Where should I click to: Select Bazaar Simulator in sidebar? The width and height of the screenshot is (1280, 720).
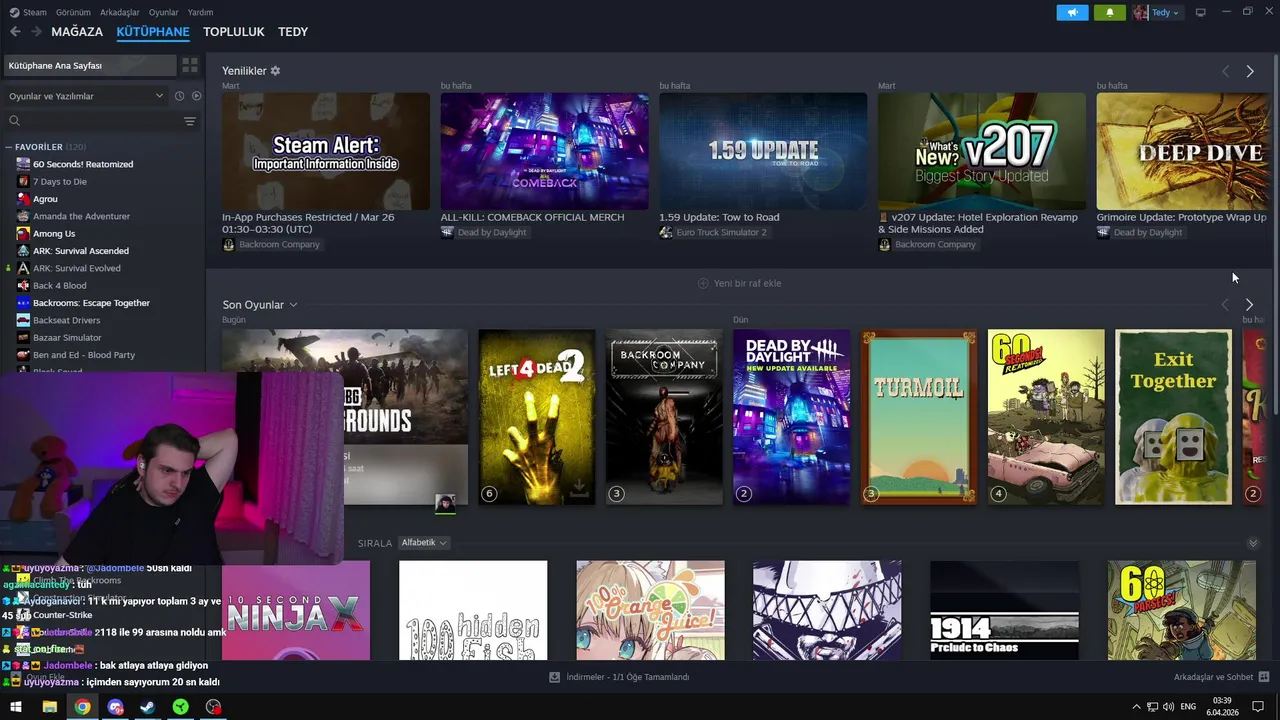pos(67,338)
